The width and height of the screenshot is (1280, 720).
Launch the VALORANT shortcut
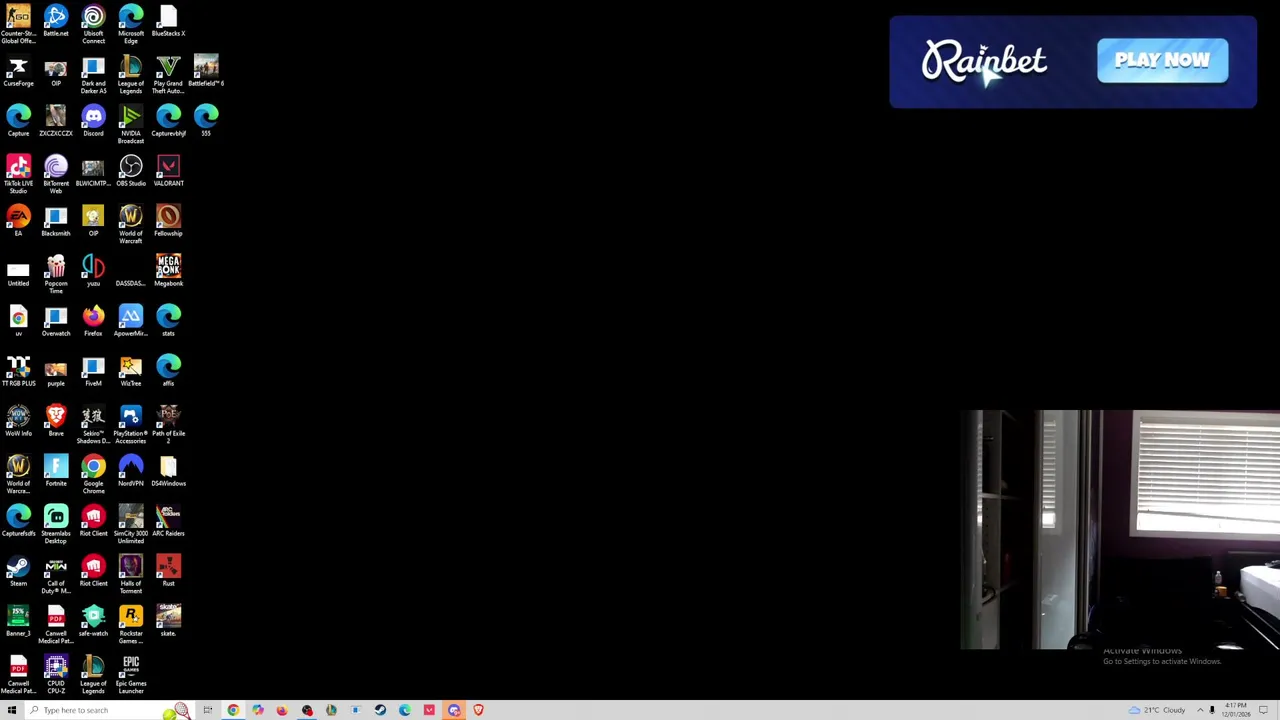[x=168, y=172]
